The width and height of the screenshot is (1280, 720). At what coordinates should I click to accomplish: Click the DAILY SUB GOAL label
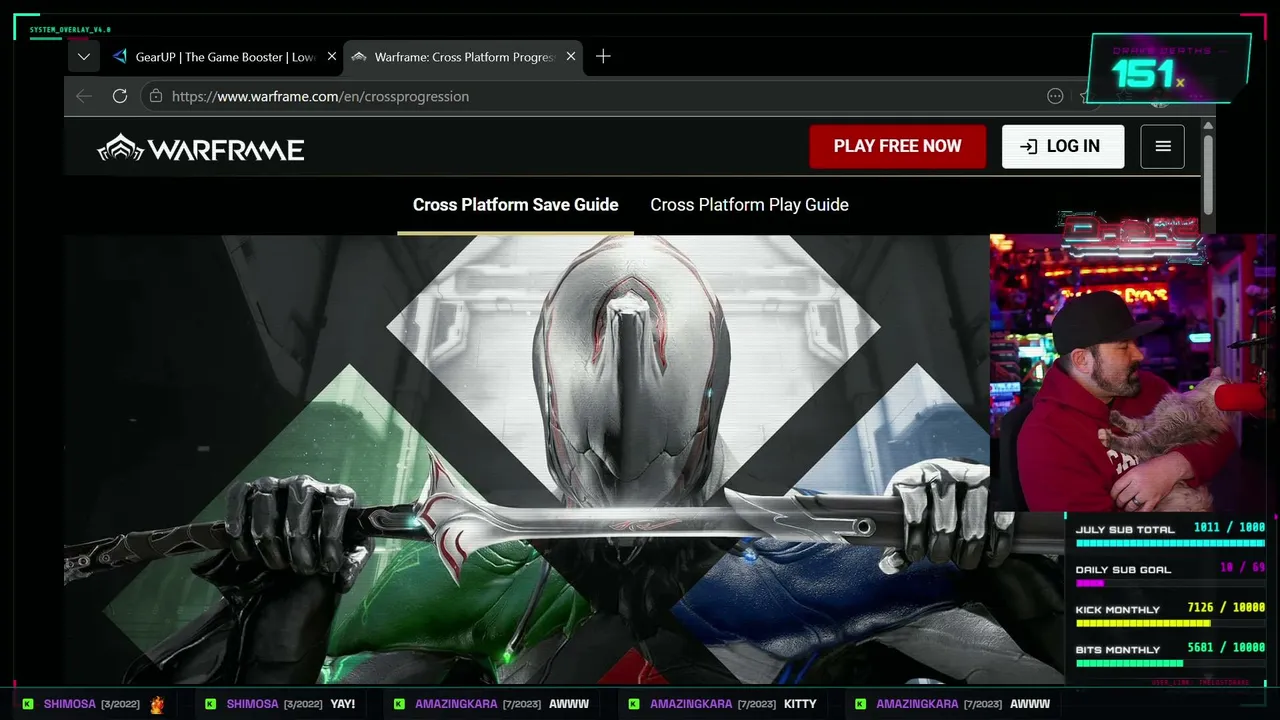(x=1123, y=570)
